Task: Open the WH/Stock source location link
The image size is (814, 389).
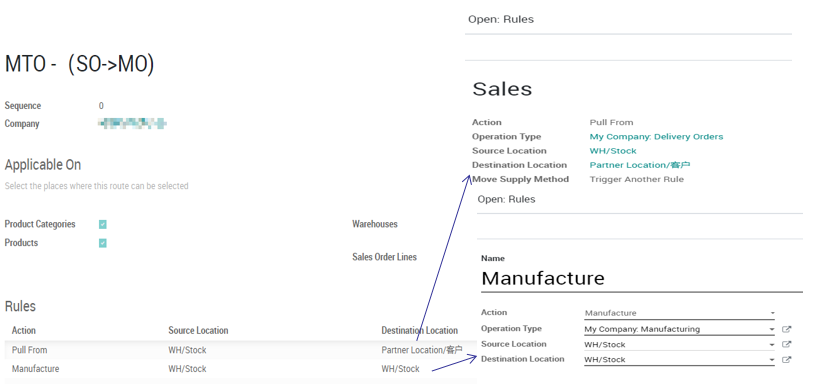Action: [x=613, y=151]
